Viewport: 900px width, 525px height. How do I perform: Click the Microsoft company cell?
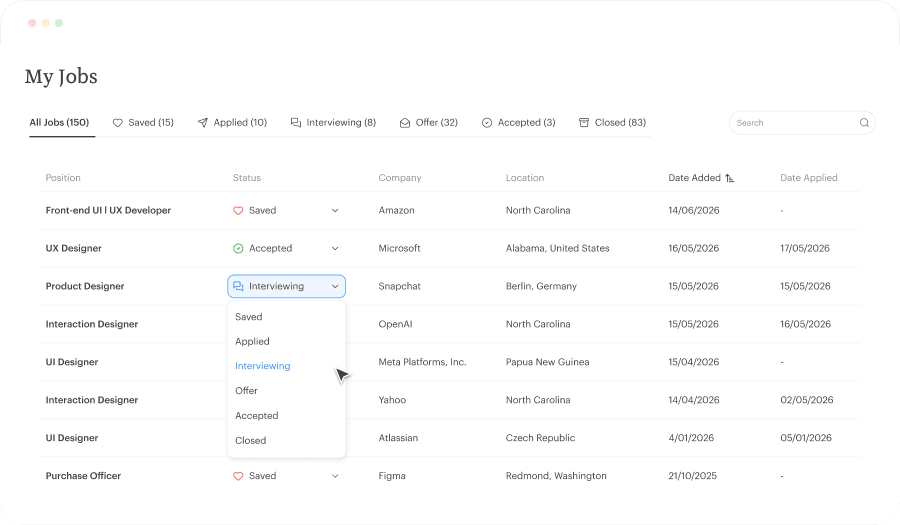coord(399,248)
